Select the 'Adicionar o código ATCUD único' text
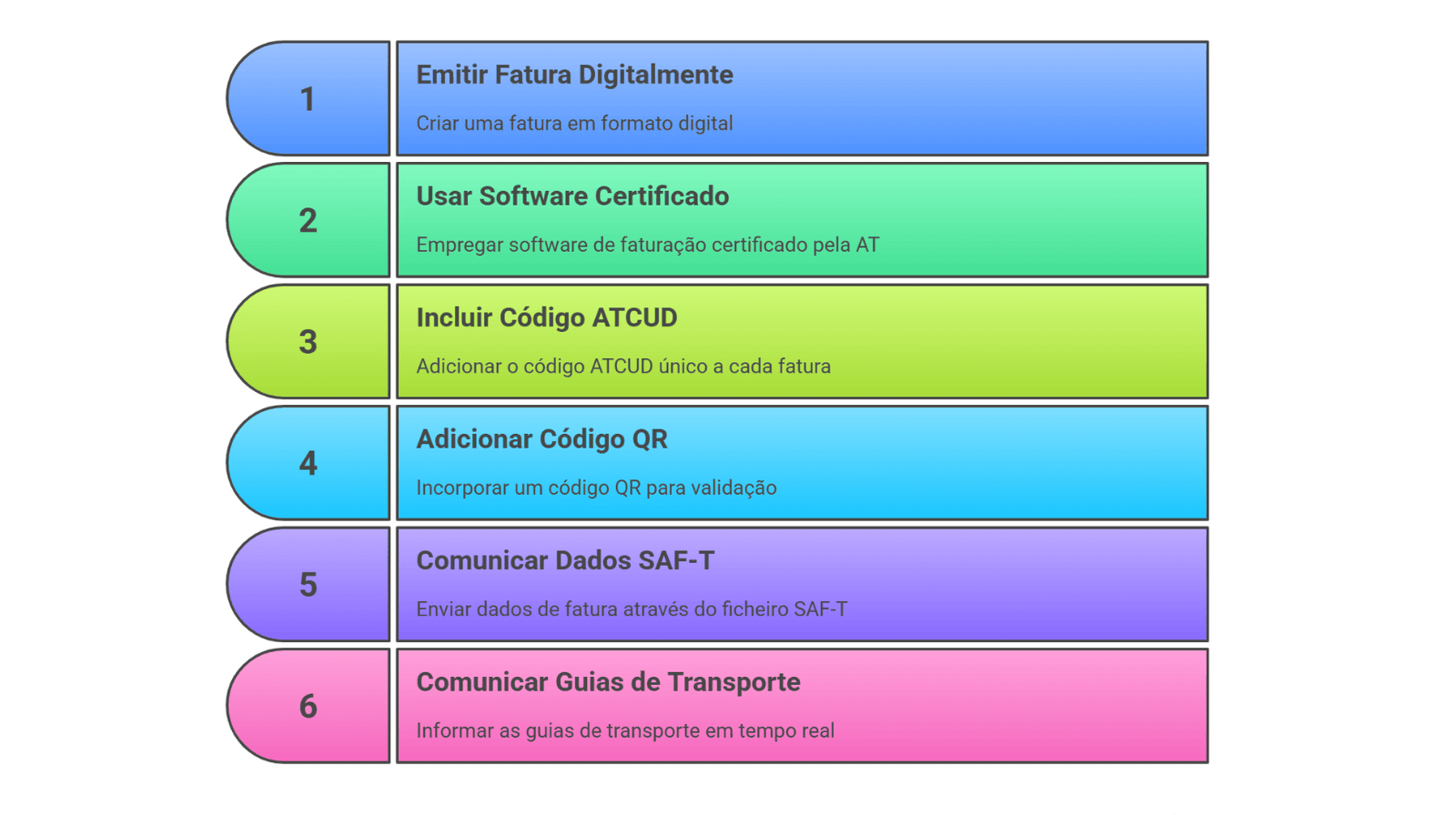Viewport: 1456px width, 815px height. click(x=623, y=367)
